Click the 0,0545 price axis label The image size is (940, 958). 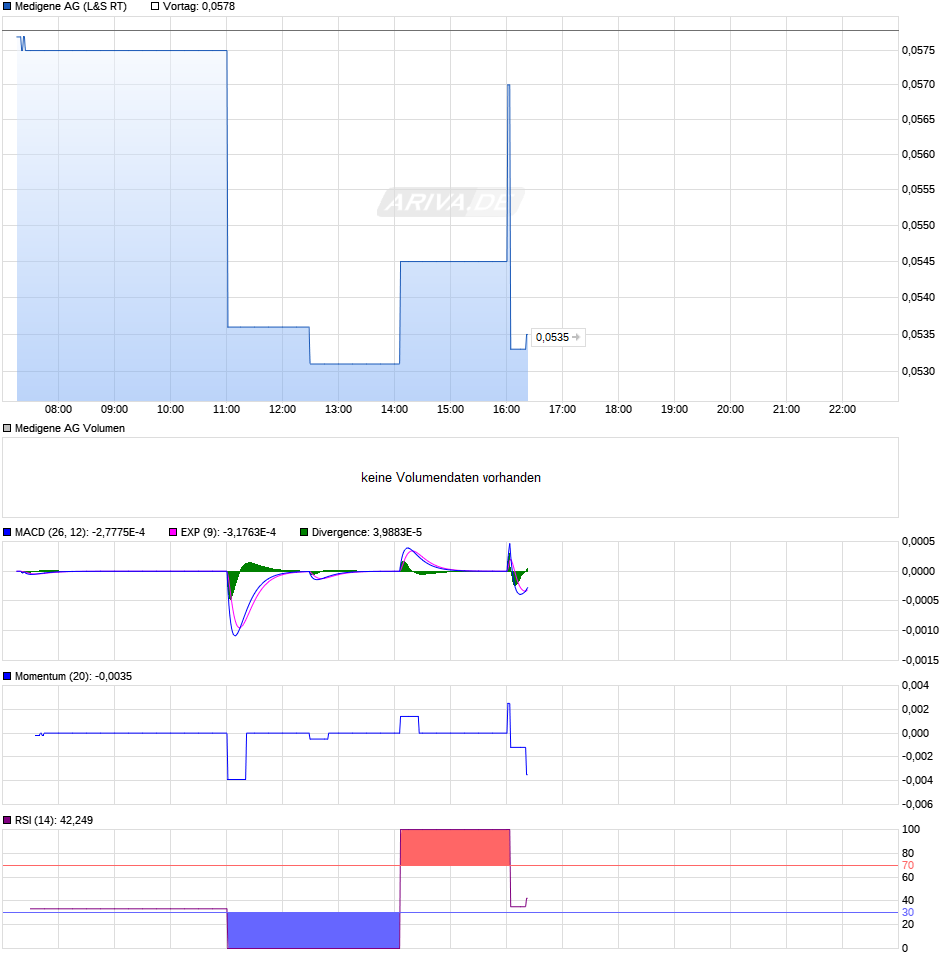[918, 261]
